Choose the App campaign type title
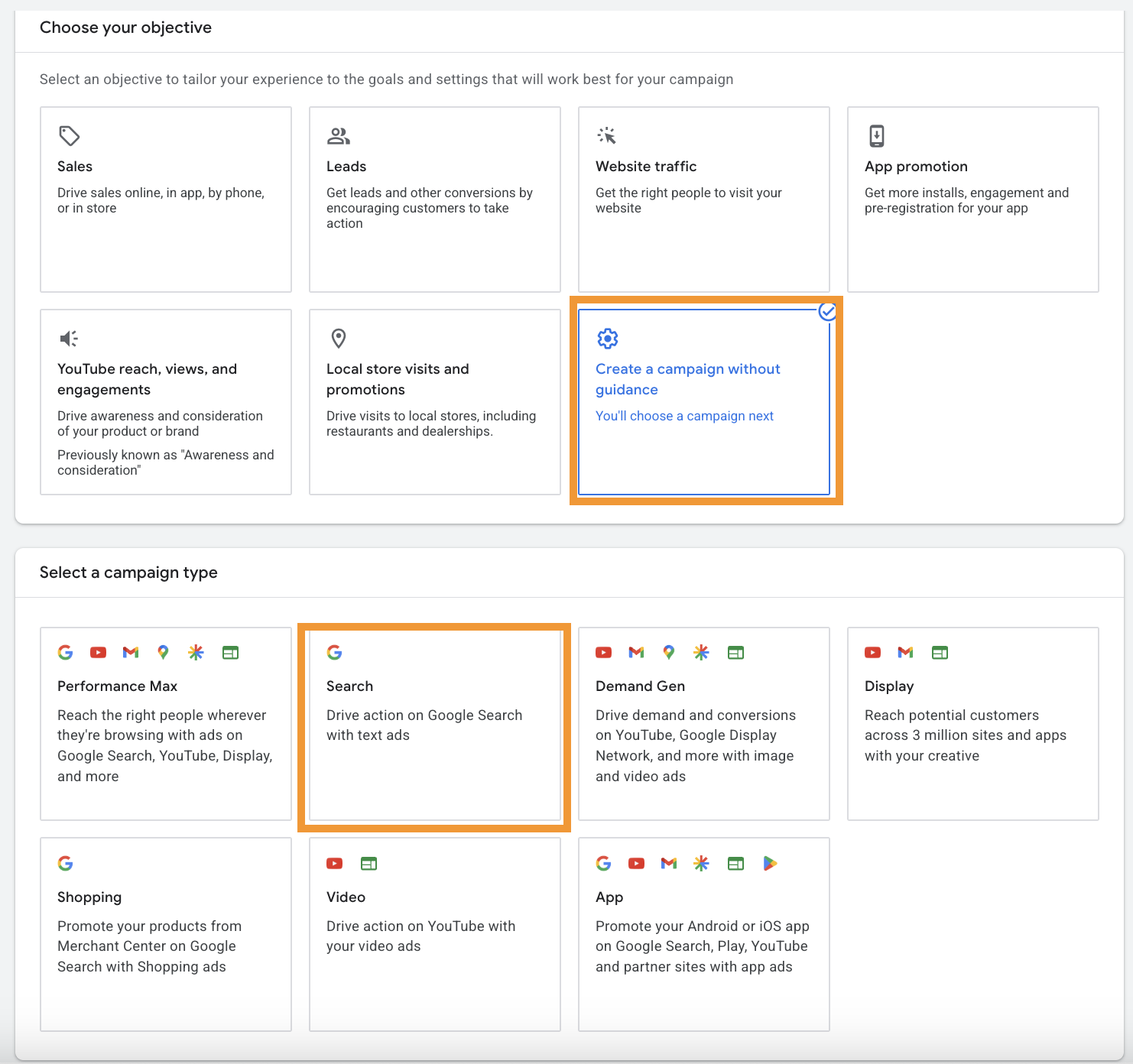Screen dimensions: 1133x1064 609,897
